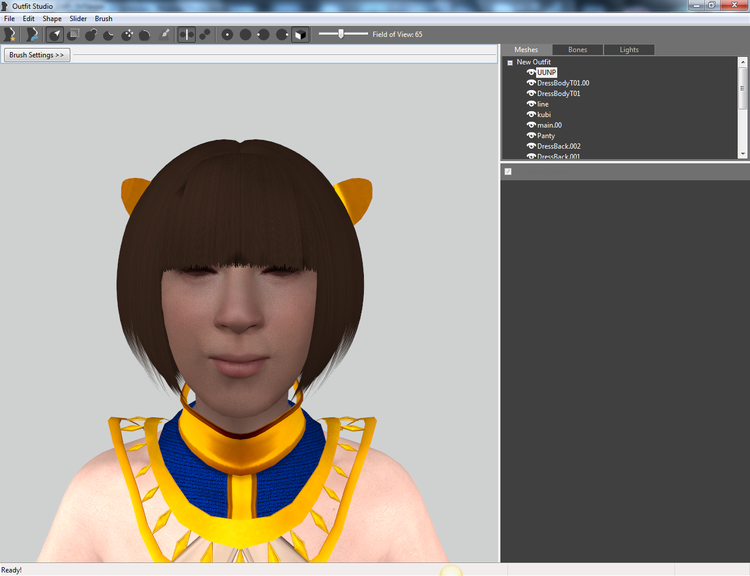Collapse the New Outfit tree node

coord(510,63)
